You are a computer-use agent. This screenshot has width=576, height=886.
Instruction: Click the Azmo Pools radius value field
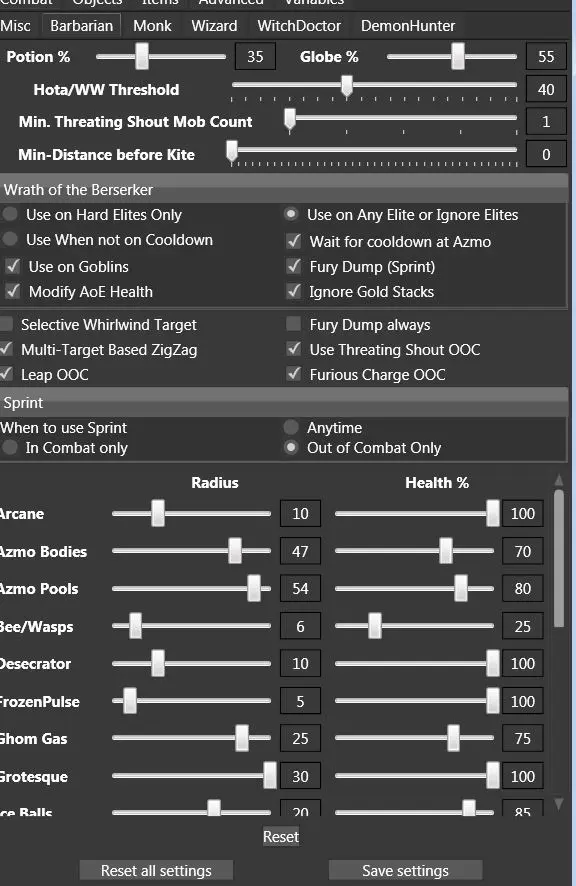(x=300, y=588)
